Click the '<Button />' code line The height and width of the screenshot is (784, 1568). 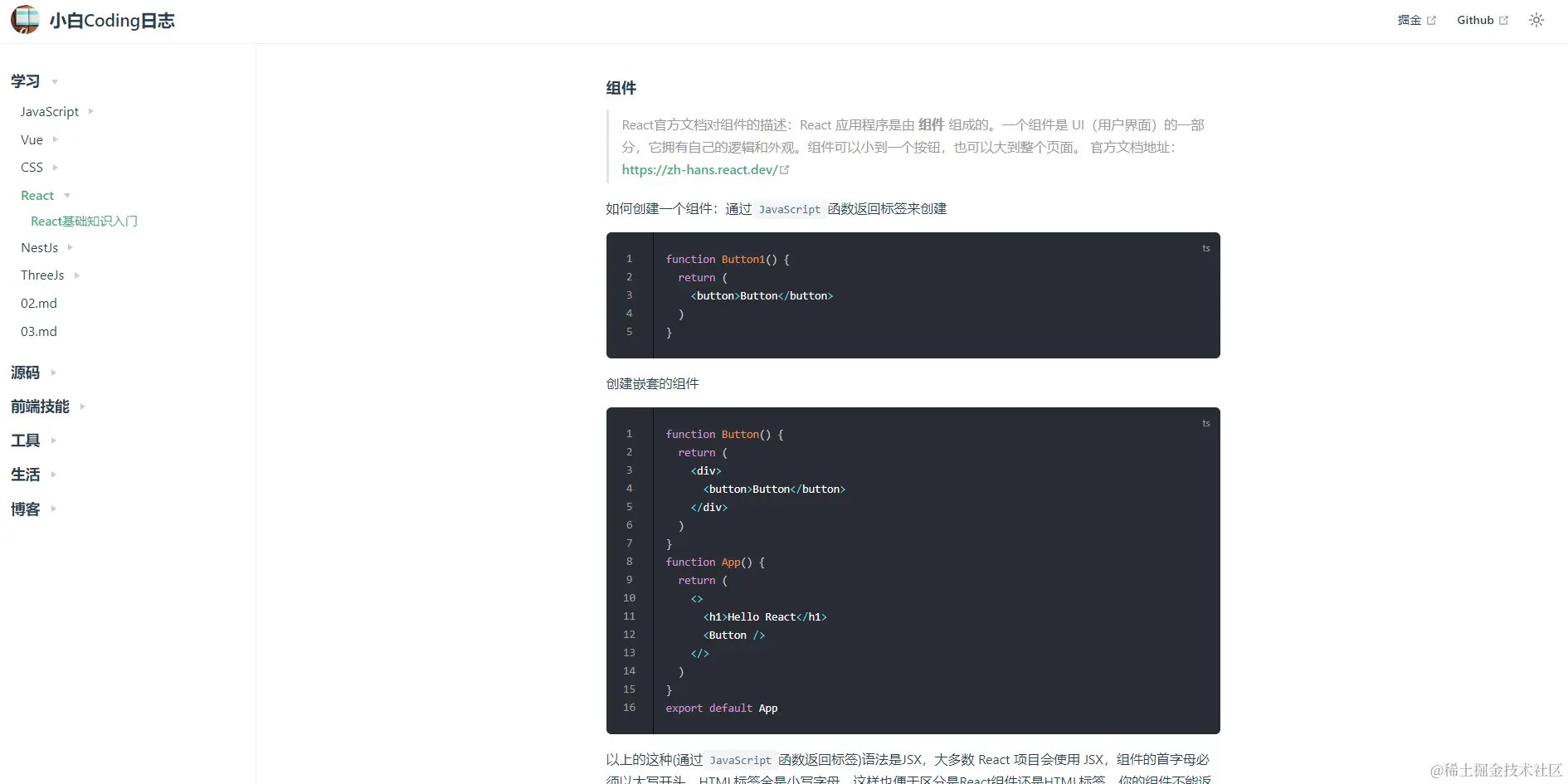pos(734,635)
